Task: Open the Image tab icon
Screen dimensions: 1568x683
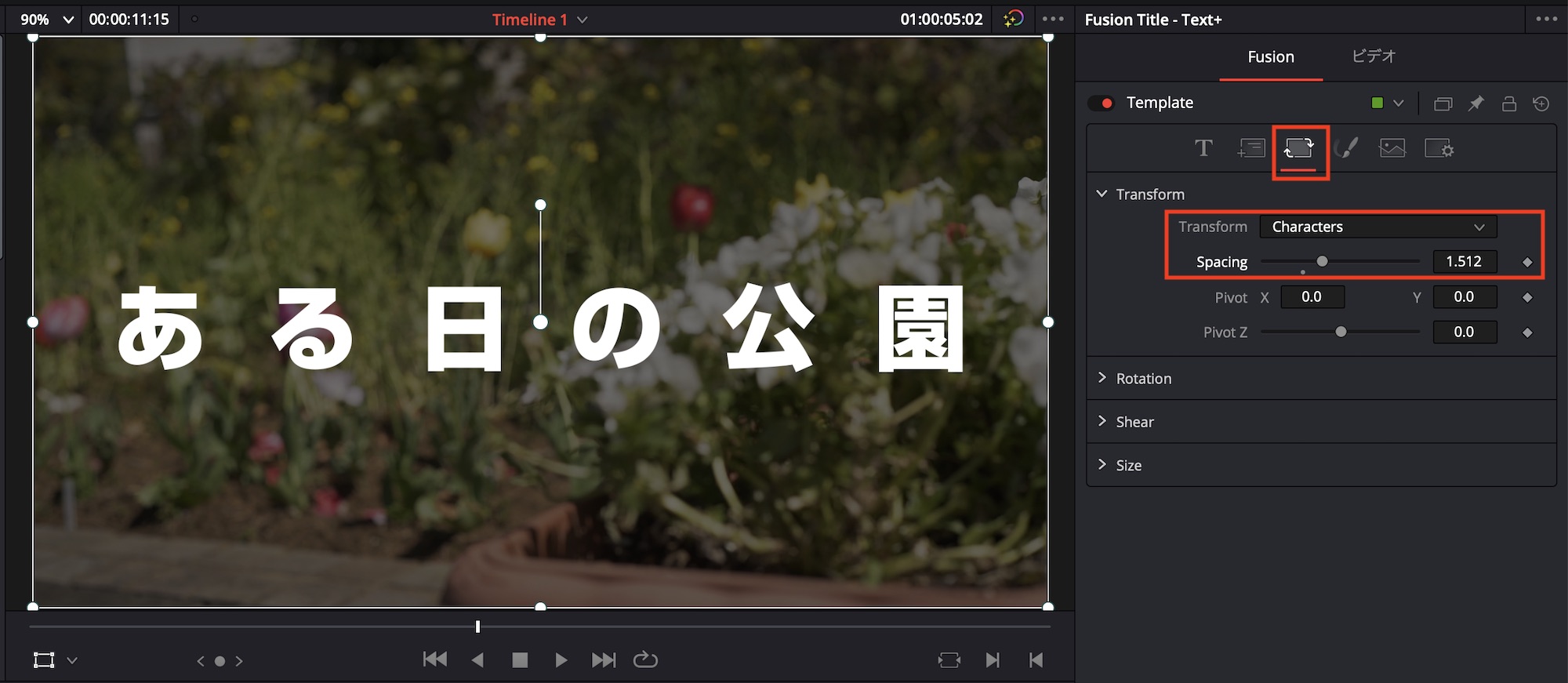Action: pyautogui.click(x=1392, y=148)
